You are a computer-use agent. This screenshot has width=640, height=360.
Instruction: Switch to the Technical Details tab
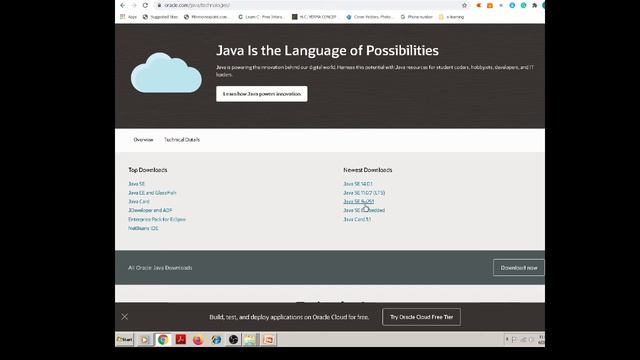click(182, 140)
